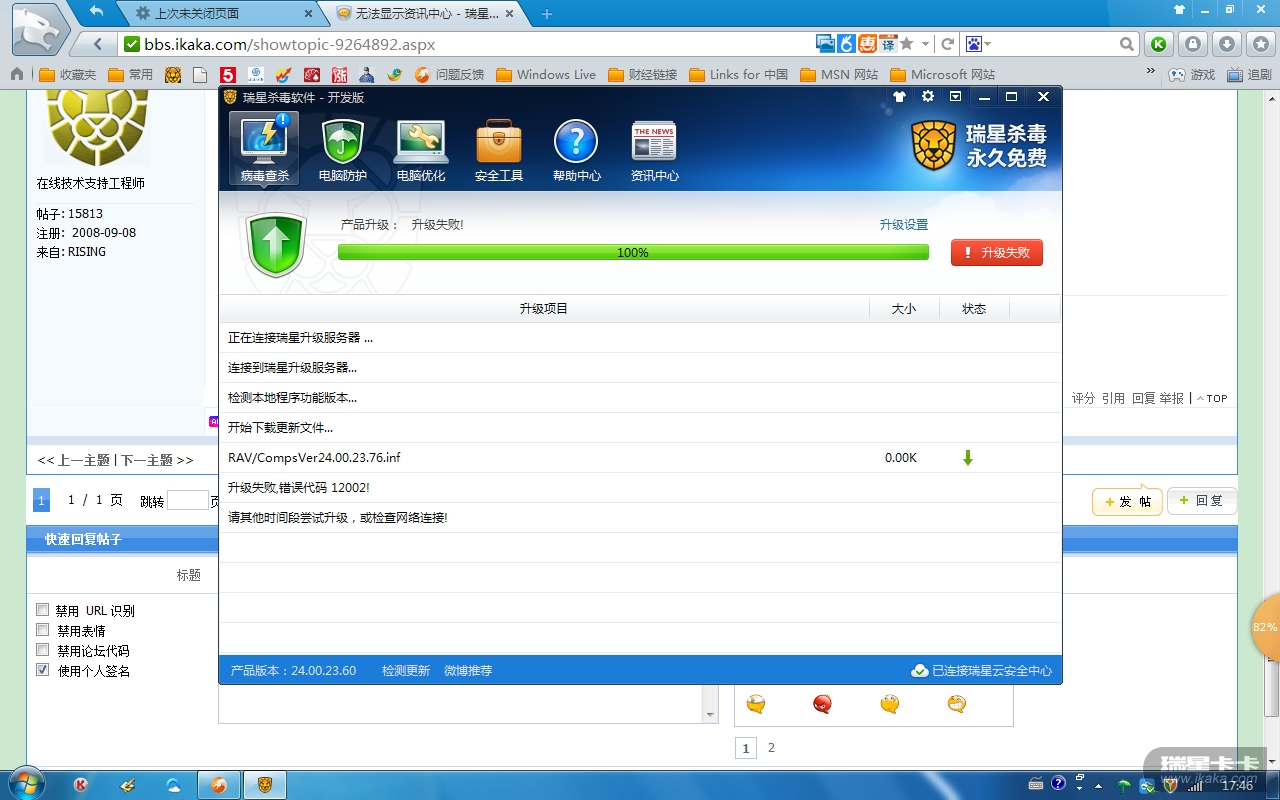This screenshot has height=800, width=1280.
Task: Click the 回复 reply button
Action: [1201, 501]
